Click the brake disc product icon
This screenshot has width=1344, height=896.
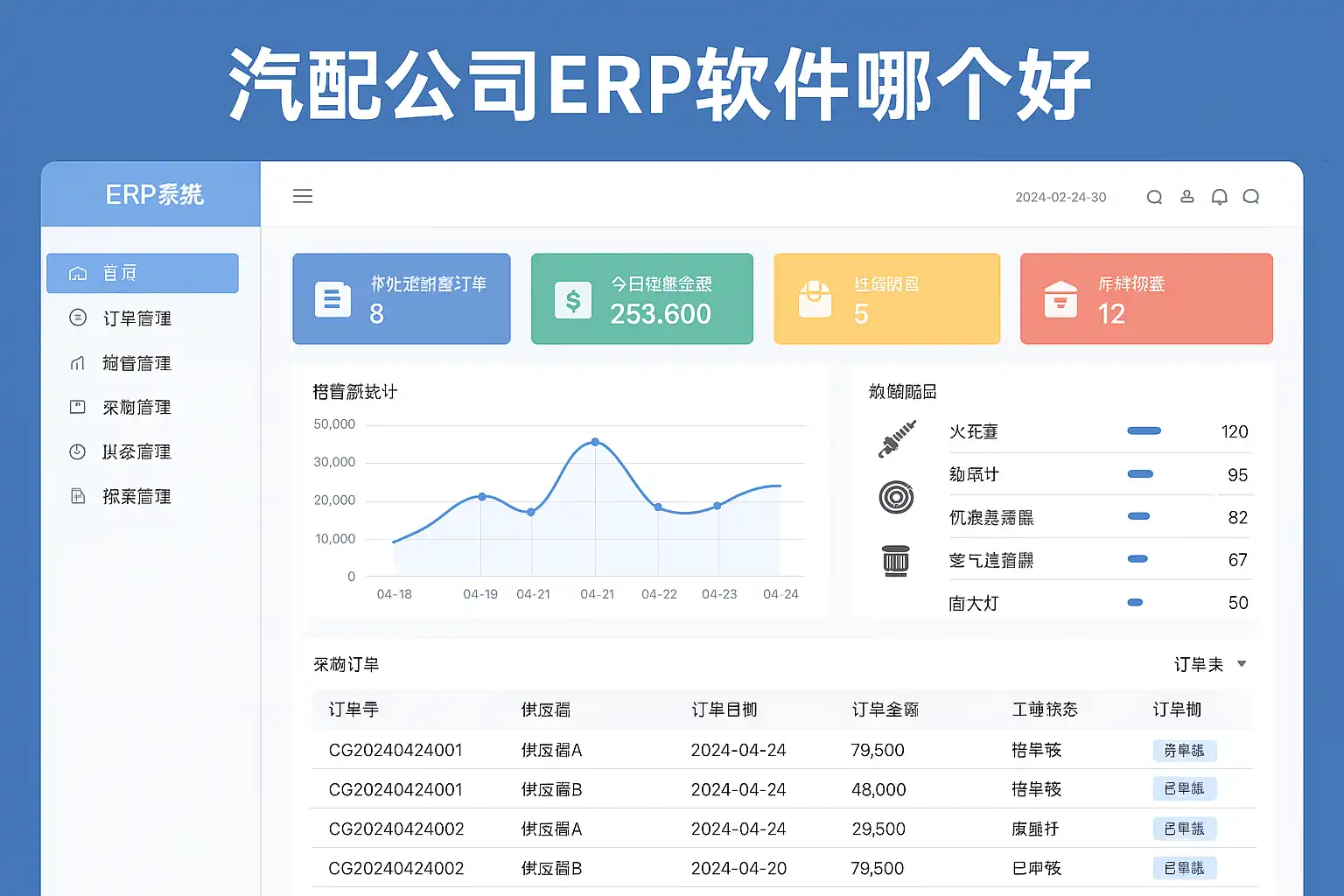point(896,497)
